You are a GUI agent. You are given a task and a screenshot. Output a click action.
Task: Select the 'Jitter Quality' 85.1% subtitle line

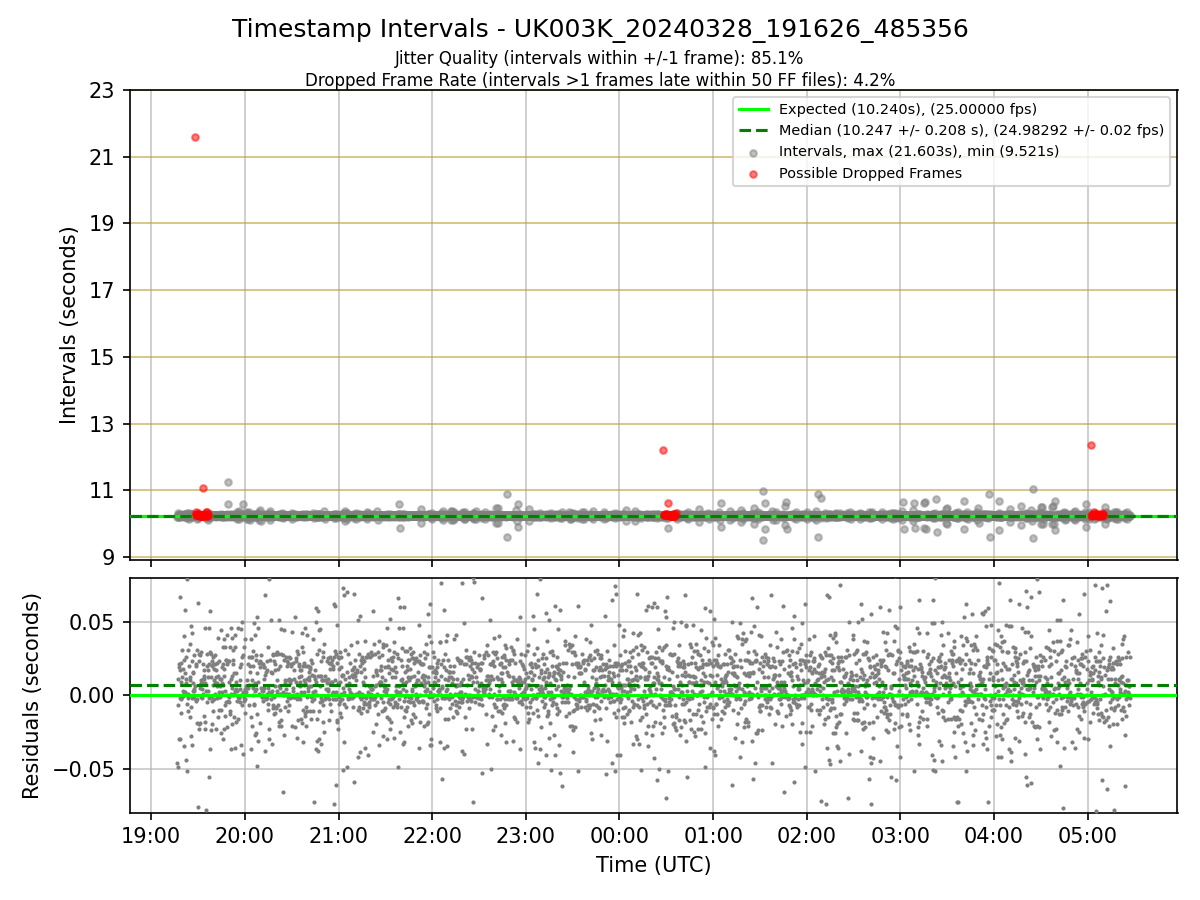coord(599,59)
